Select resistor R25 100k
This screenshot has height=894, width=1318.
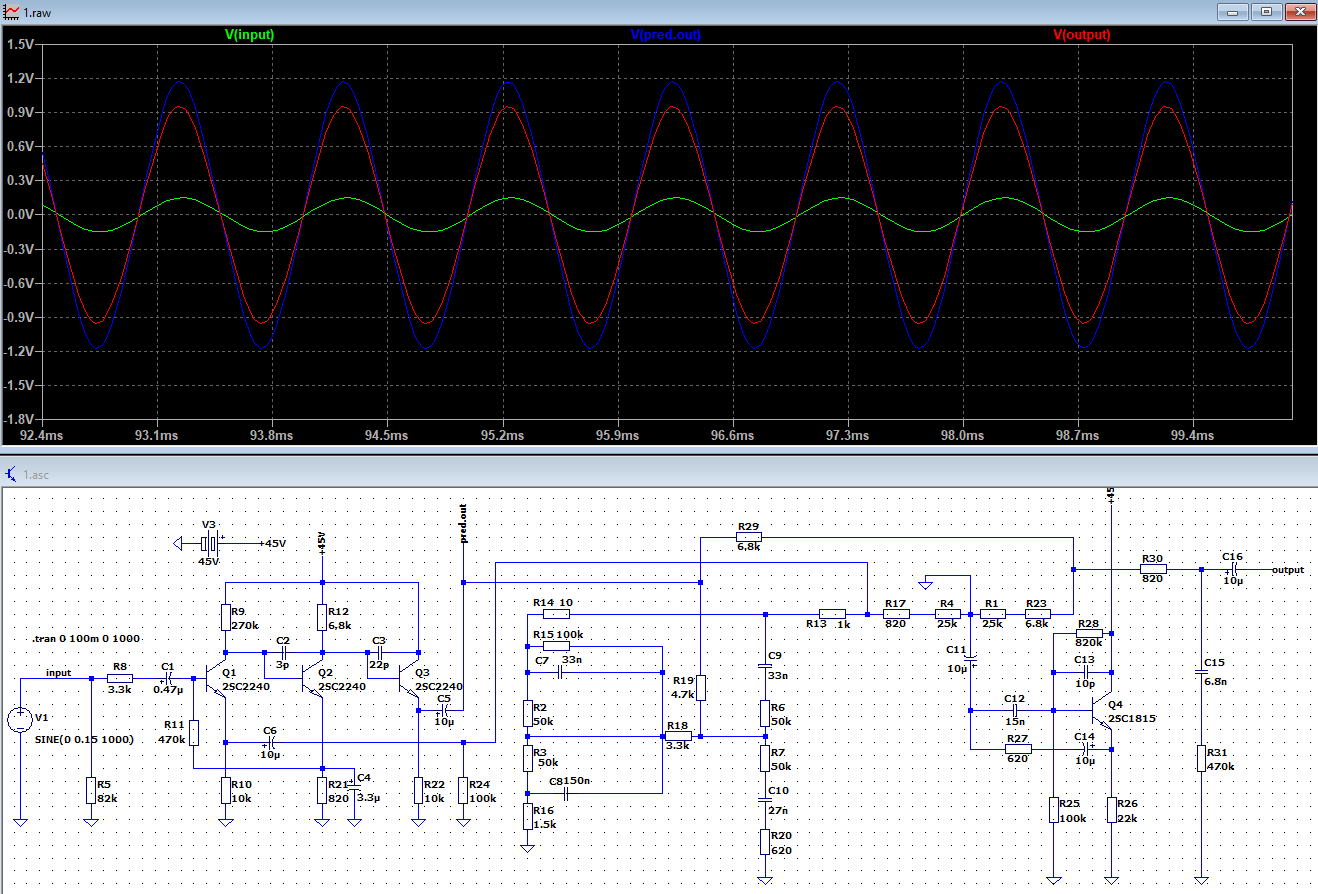1054,810
